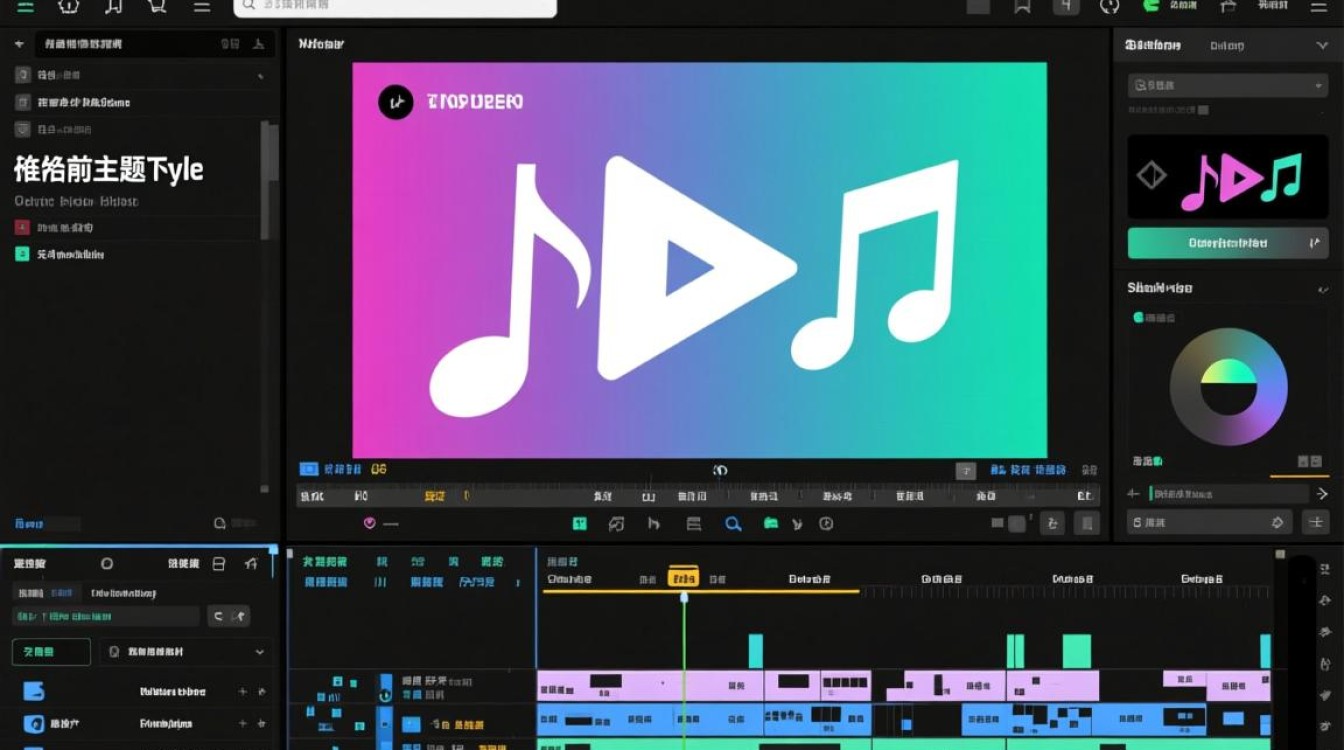Image resolution: width=1344 pixels, height=750 pixels.
Task: Click the green folder icon below the preview
Action: (771, 523)
